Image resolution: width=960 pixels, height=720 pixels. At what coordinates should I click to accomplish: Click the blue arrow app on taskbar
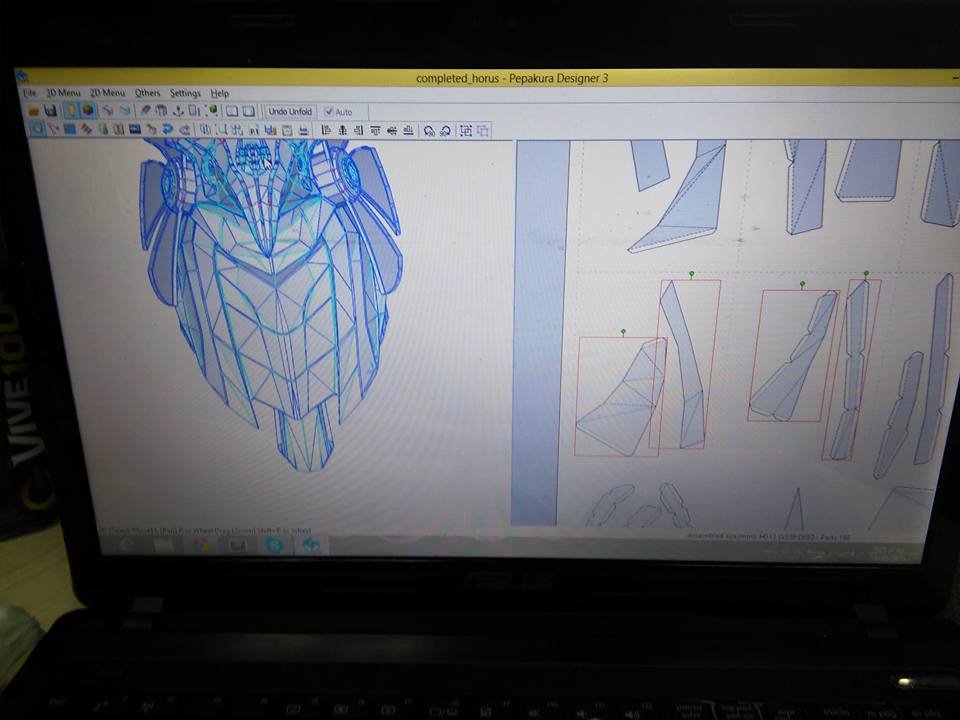pos(311,545)
